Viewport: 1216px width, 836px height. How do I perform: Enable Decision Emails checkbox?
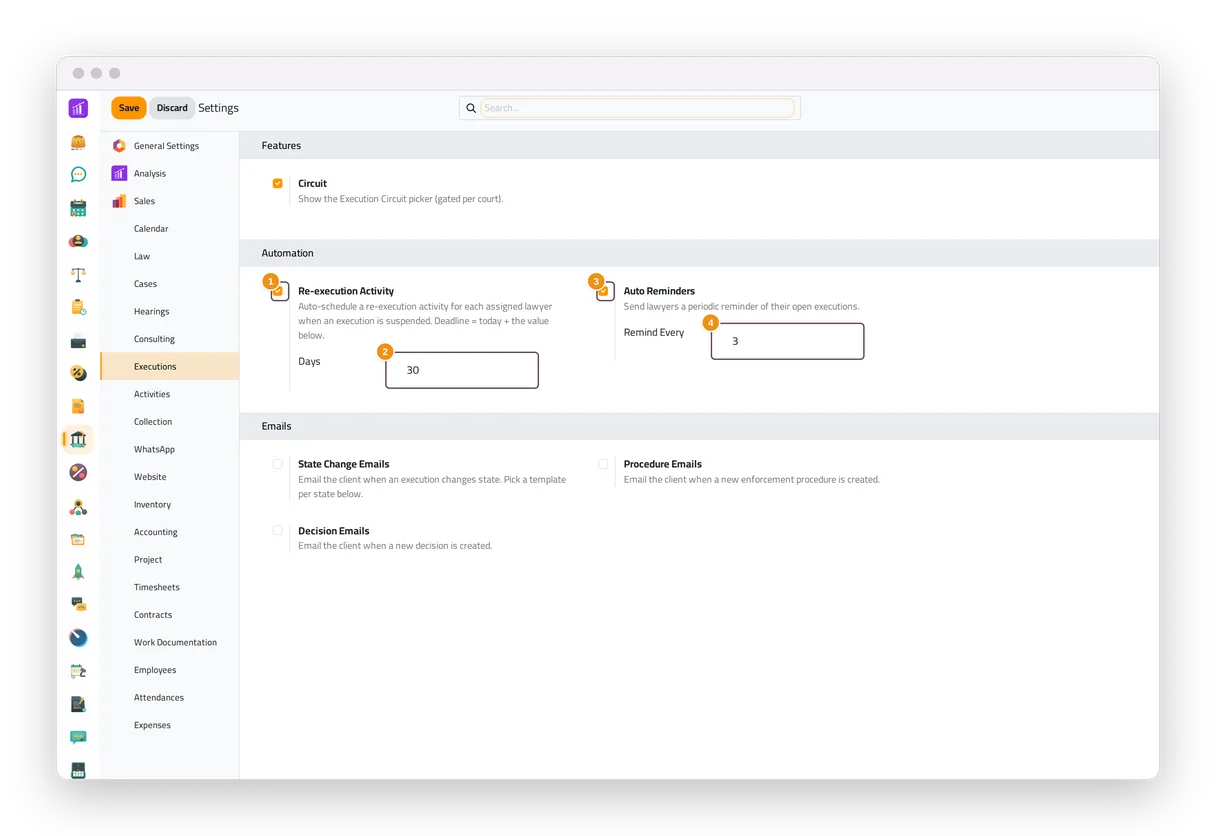[x=278, y=531]
